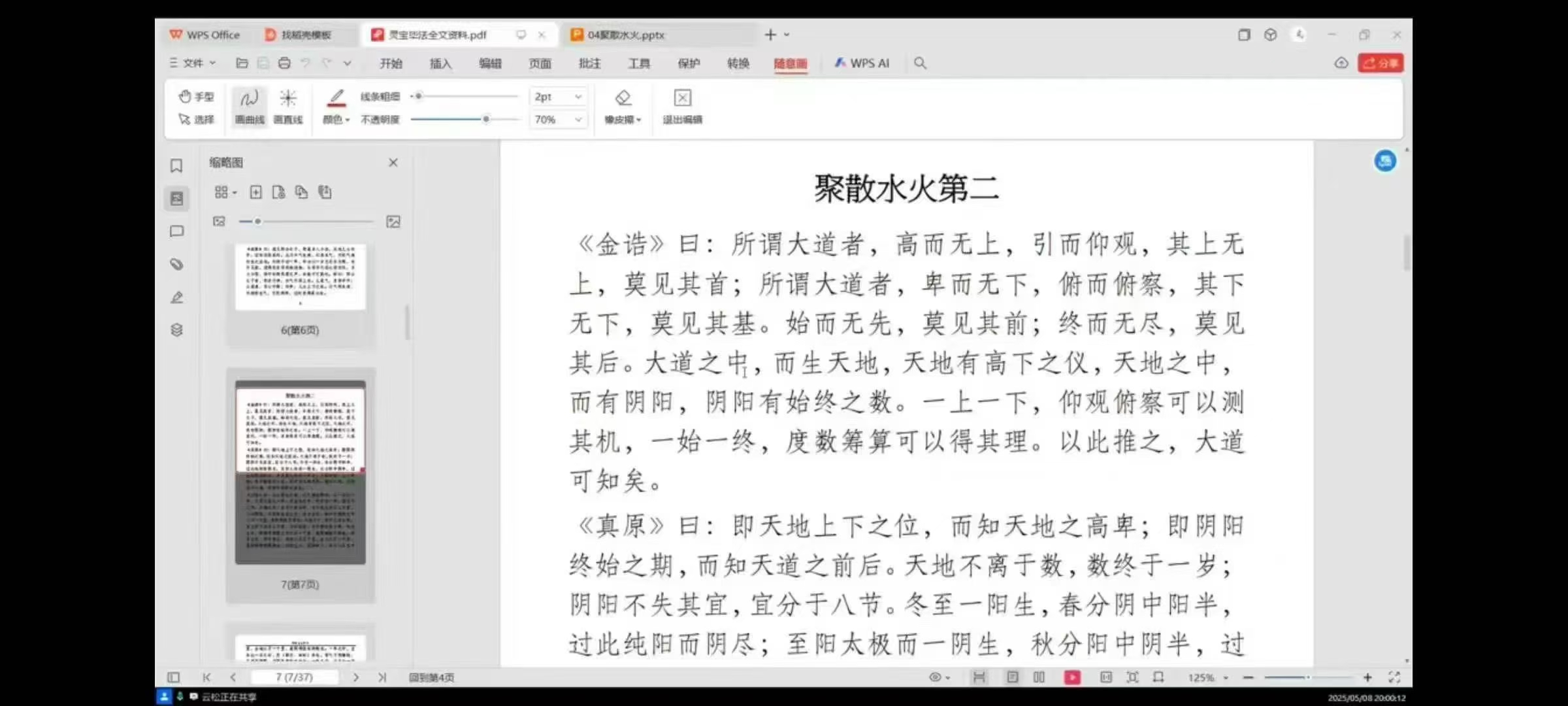This screenshot has width=1568, height=706.
Task: Open the line width 2pt dropdown
Action: coord(578,97)
